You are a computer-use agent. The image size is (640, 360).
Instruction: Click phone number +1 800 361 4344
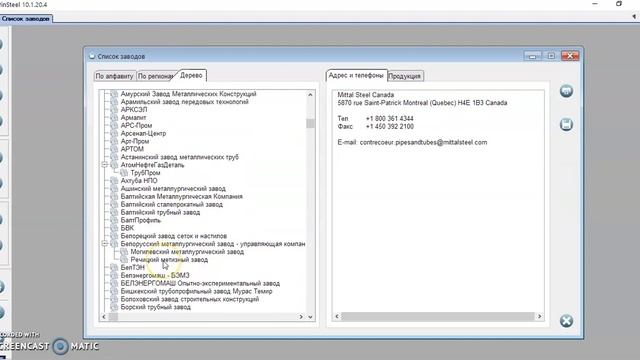coord(390,118)
